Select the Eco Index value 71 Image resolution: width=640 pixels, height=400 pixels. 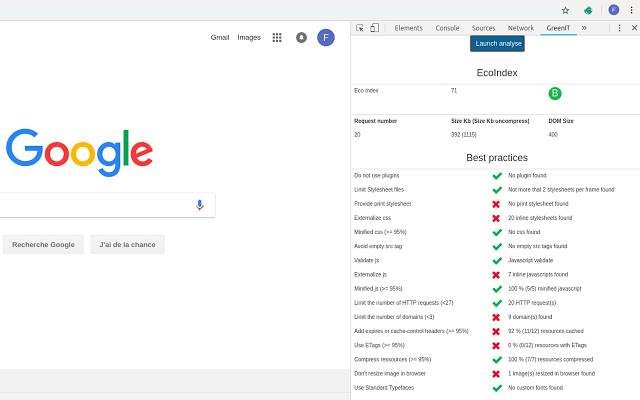point(454,91)
